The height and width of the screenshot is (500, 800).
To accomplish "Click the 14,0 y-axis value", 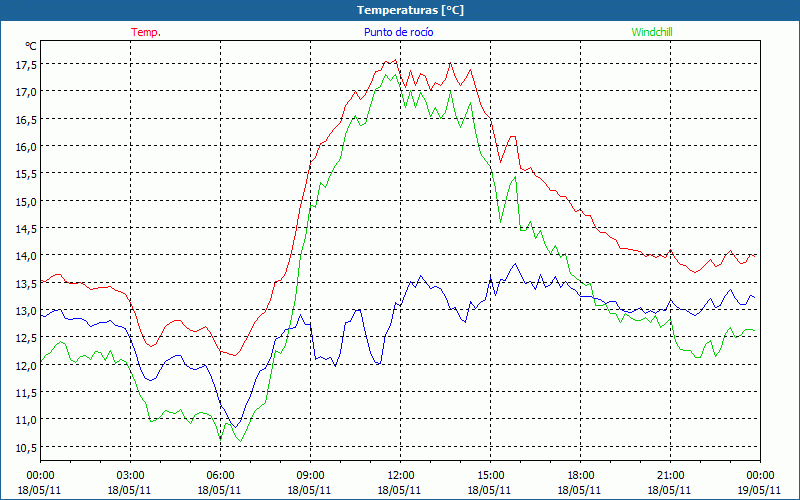I will [x=26, y=256].
